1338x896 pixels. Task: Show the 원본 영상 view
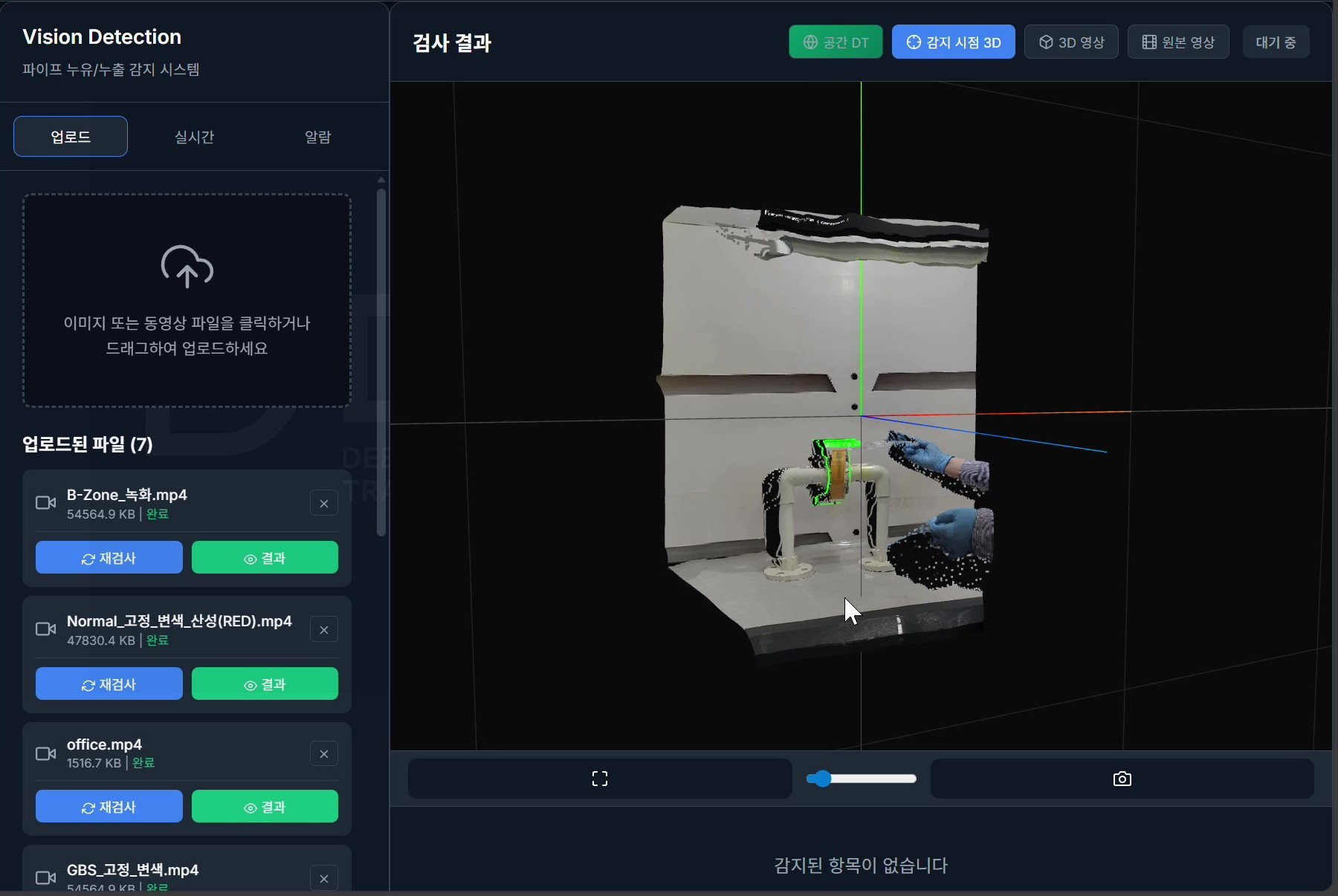[x=1177, y=42]
